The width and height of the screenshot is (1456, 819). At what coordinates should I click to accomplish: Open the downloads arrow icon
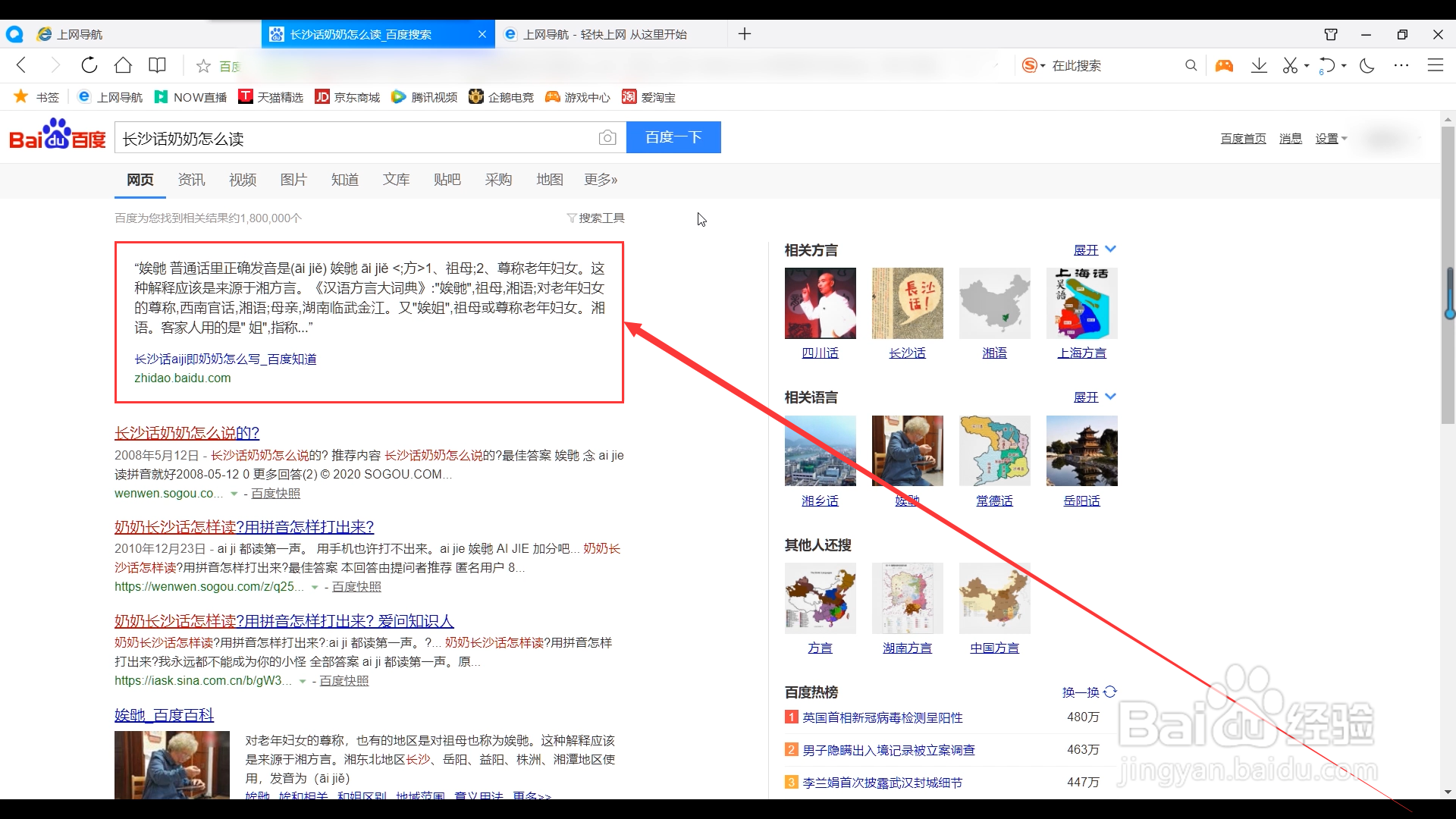click(x=1259, y=66)
